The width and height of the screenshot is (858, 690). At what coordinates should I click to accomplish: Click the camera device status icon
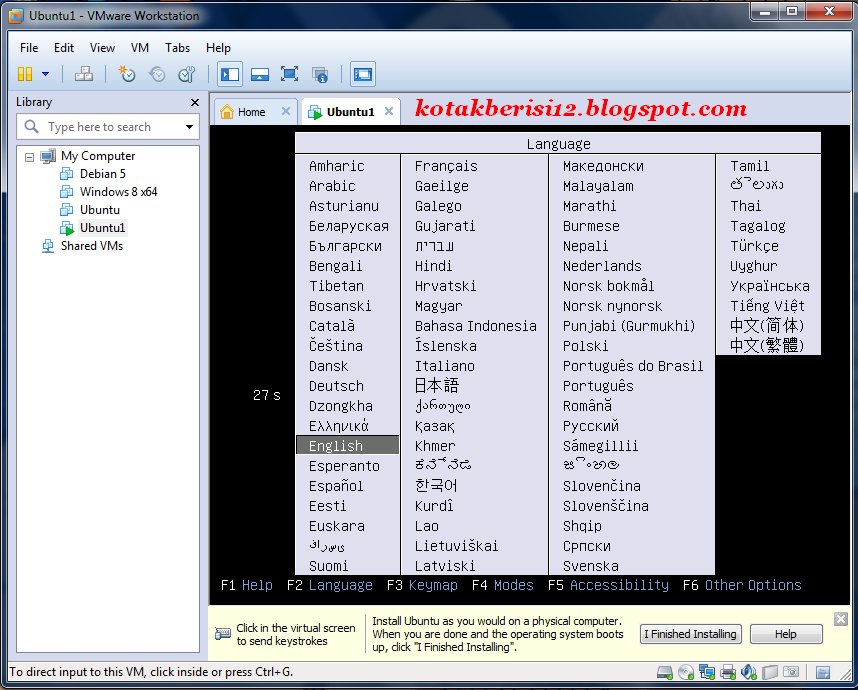pos(791,672)
